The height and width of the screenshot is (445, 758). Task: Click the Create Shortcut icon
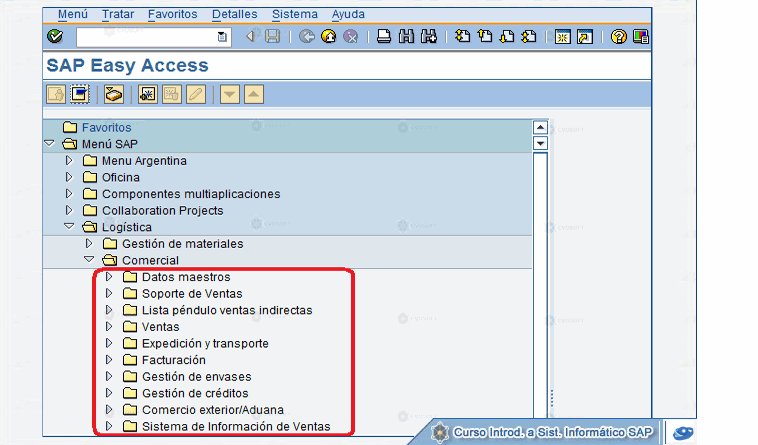tap(585, 37)
